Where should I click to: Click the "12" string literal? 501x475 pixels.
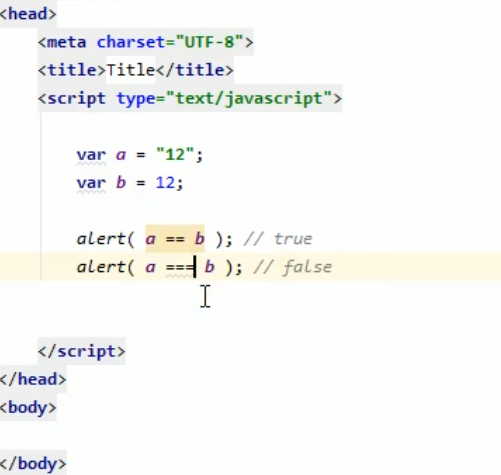pyautogui.click(x=175, y=155)
